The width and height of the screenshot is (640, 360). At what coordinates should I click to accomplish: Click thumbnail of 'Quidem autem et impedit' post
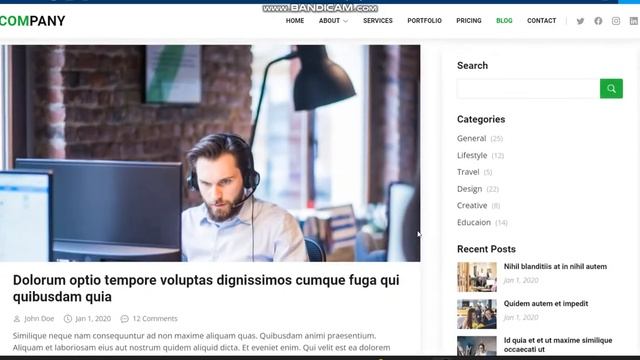point(477,314)
